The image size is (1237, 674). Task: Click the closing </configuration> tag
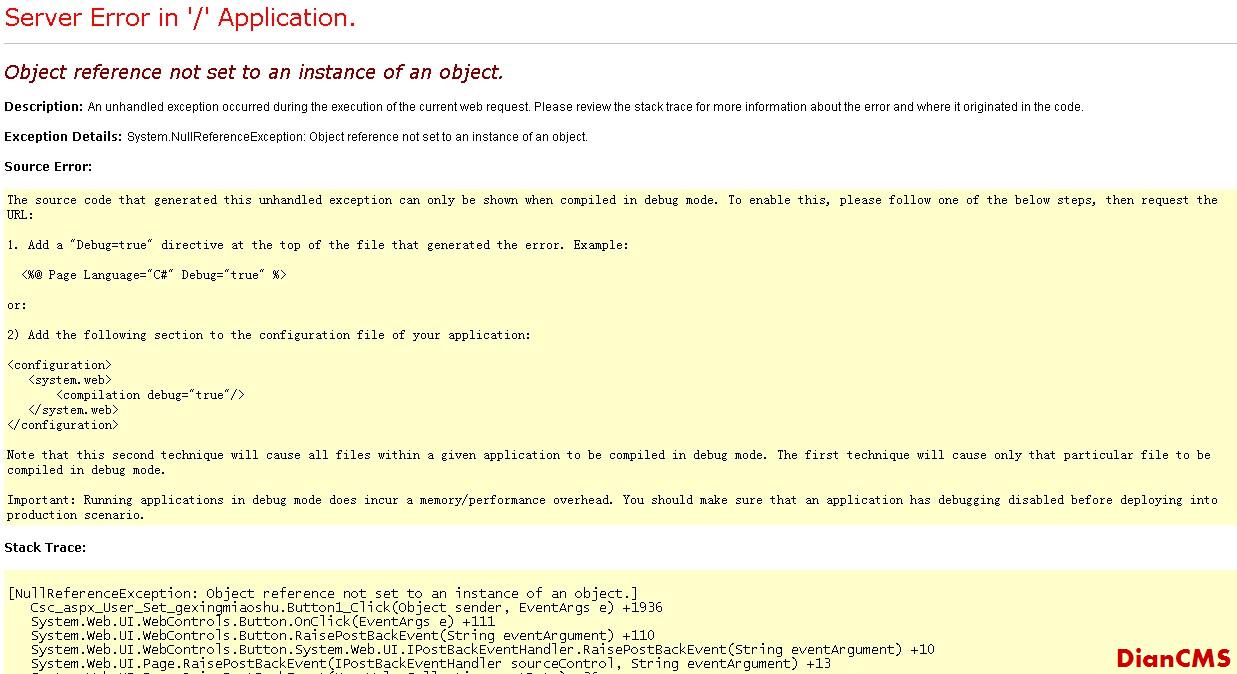(62, 425)
